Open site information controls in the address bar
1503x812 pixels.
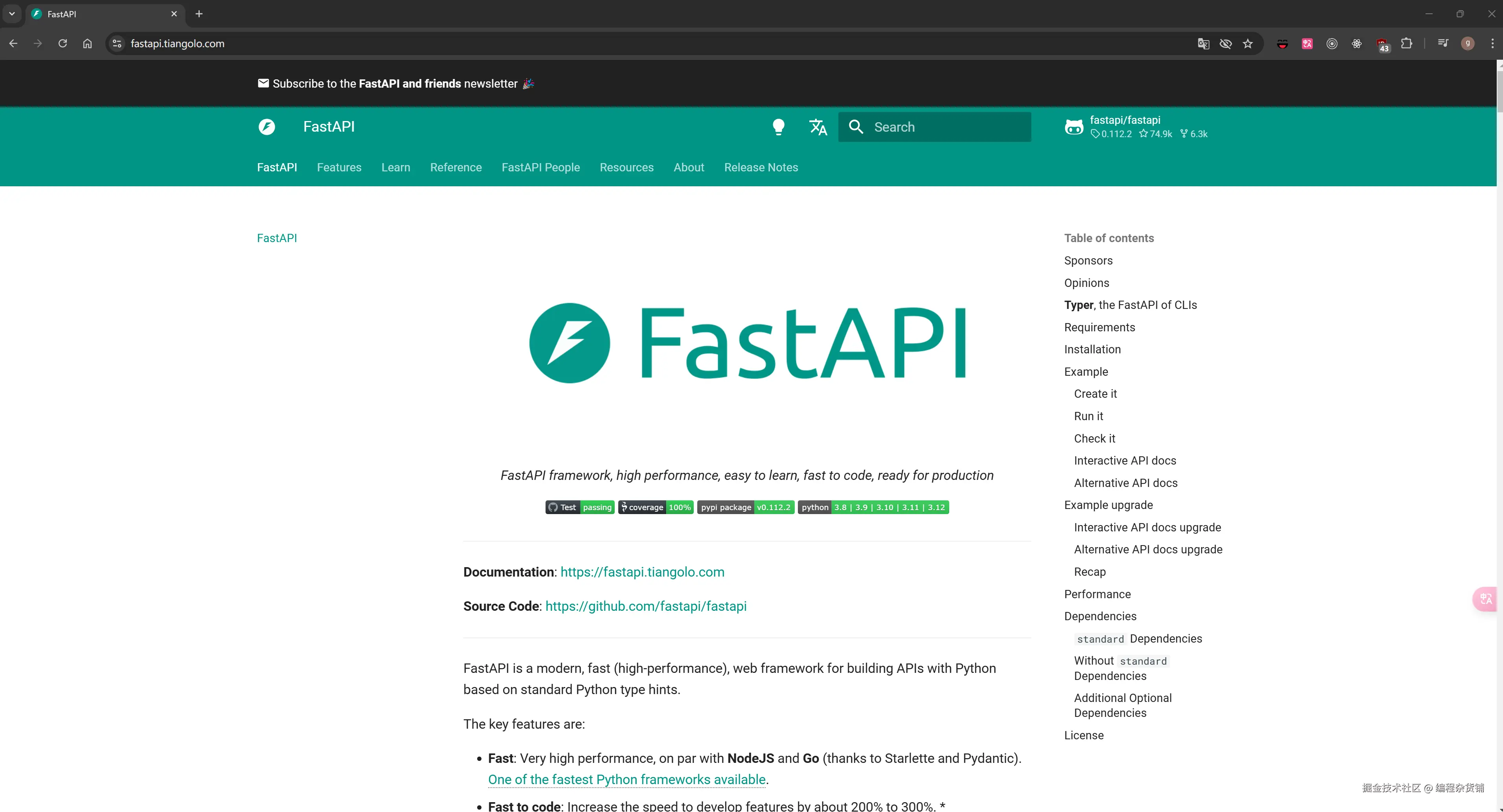(117, 43)
